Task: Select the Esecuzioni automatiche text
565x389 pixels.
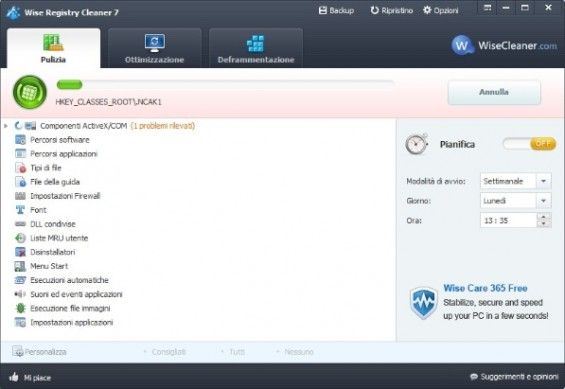Action: [x=70, y=280]
